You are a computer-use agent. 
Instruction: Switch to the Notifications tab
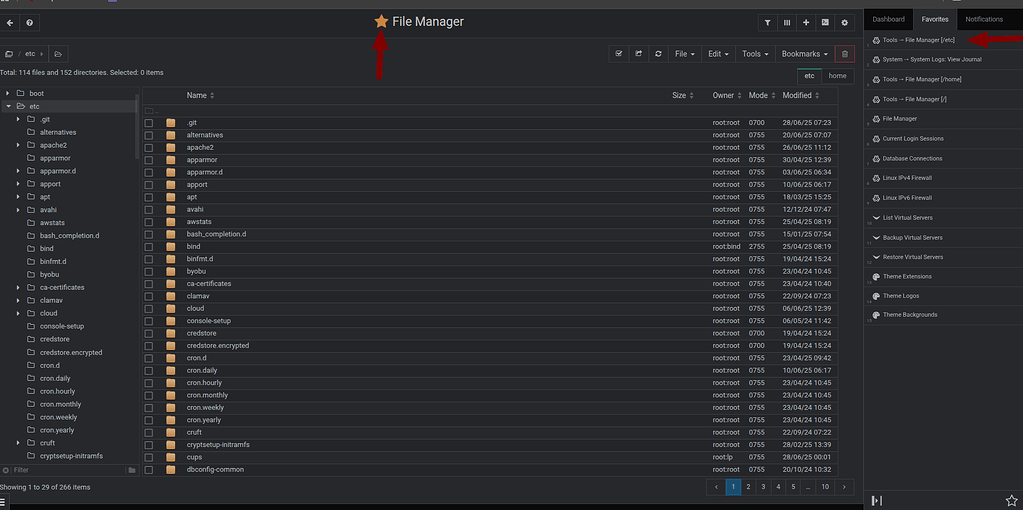pos(984,20)
